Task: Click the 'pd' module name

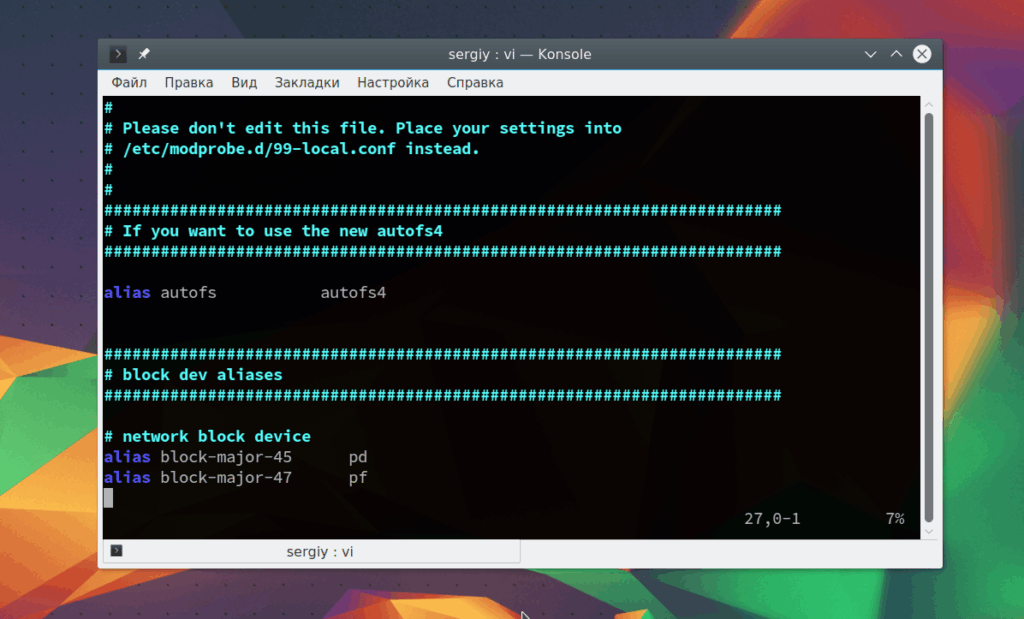Action: [x=358, y=457]
